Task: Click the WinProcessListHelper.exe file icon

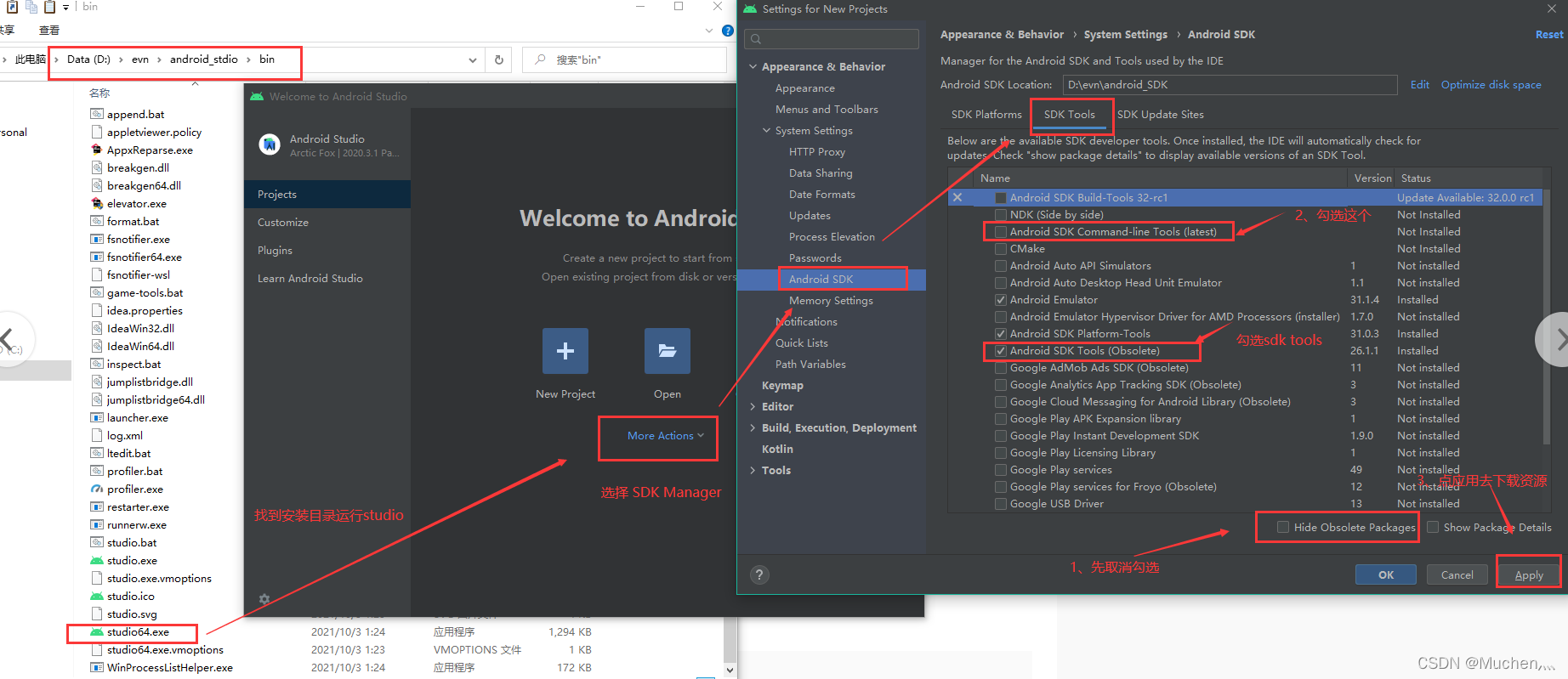Action: point(97,667)
